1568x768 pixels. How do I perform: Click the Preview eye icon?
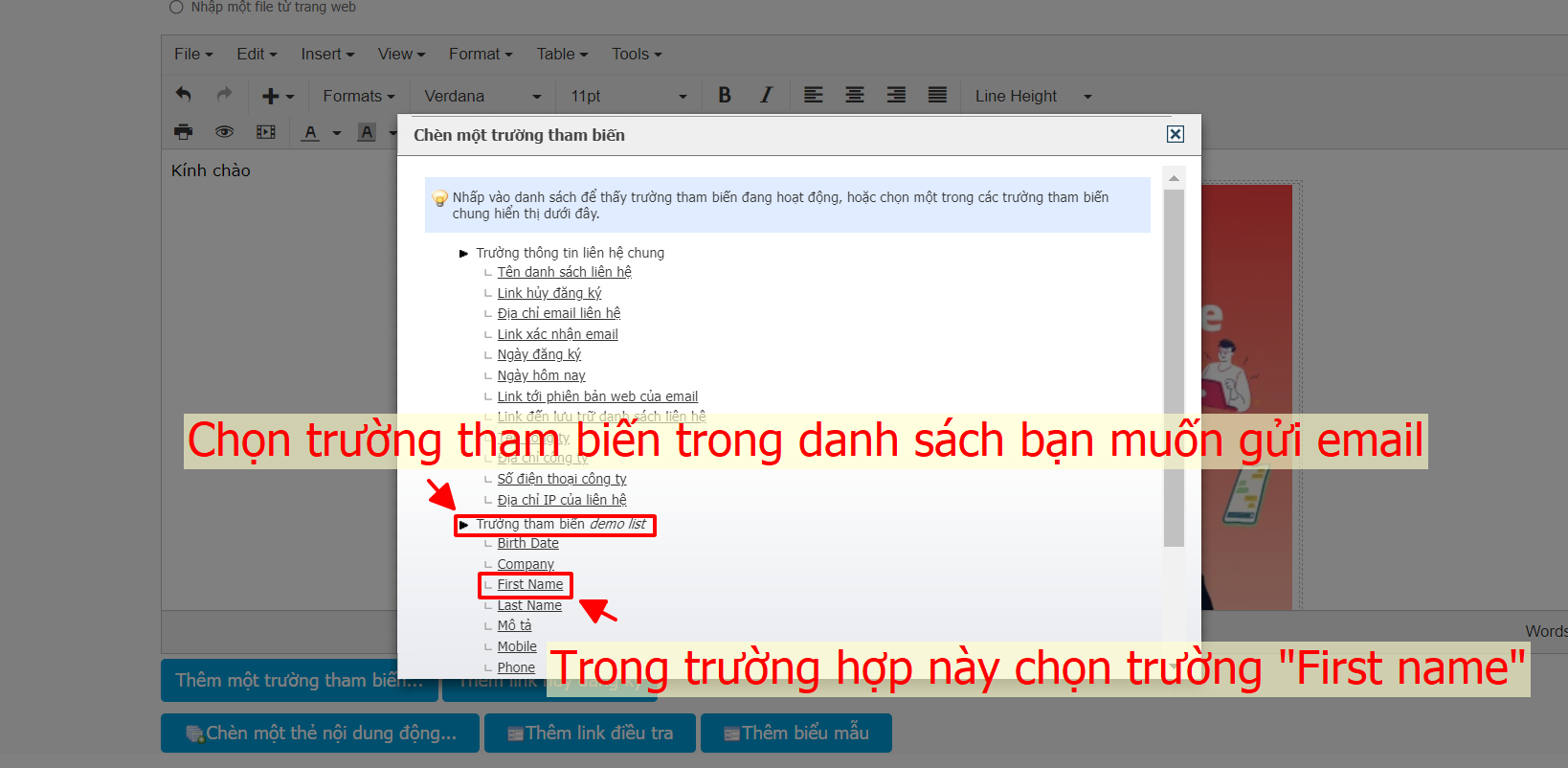coord(224,132)
